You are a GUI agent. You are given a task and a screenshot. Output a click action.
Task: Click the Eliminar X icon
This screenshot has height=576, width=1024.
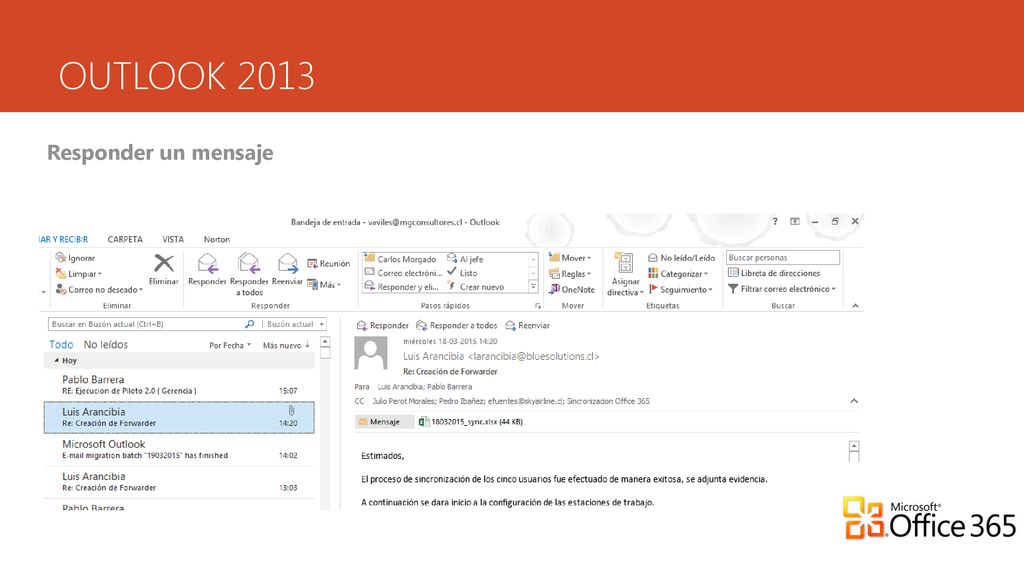click(163, 263)
